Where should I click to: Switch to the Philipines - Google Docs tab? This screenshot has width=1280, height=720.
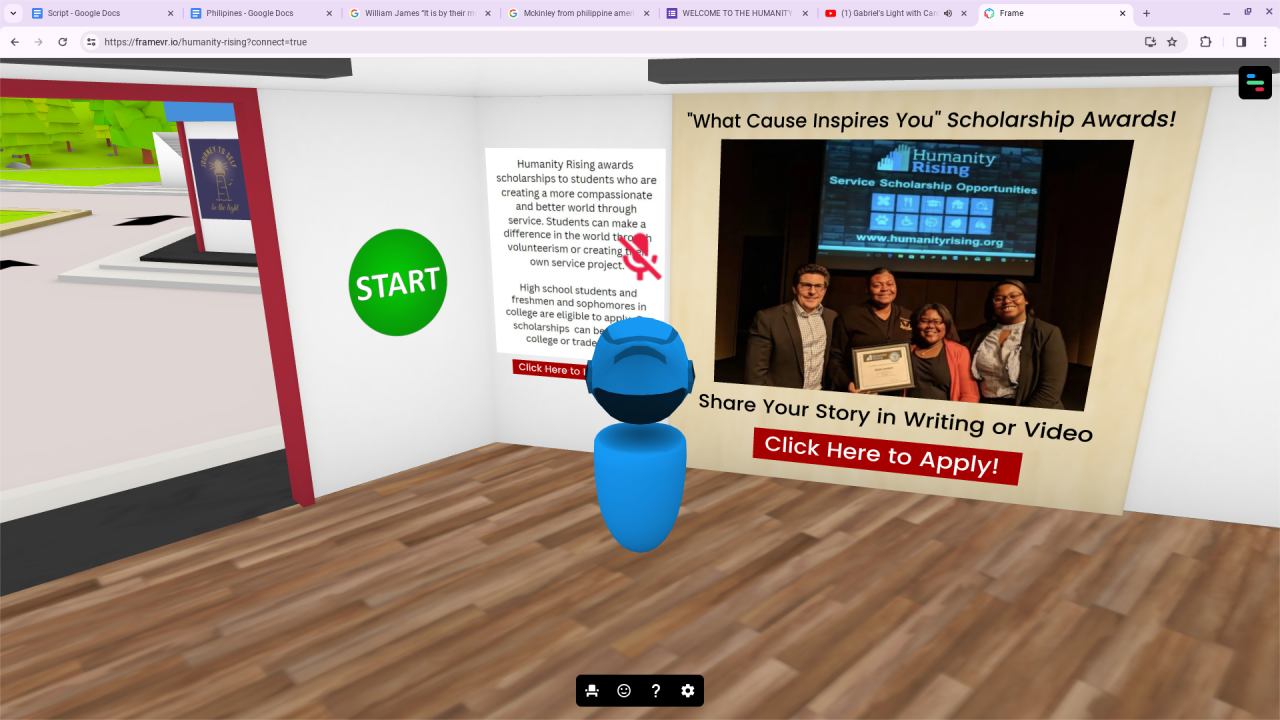pyautogui.click(x=263, y=13)
